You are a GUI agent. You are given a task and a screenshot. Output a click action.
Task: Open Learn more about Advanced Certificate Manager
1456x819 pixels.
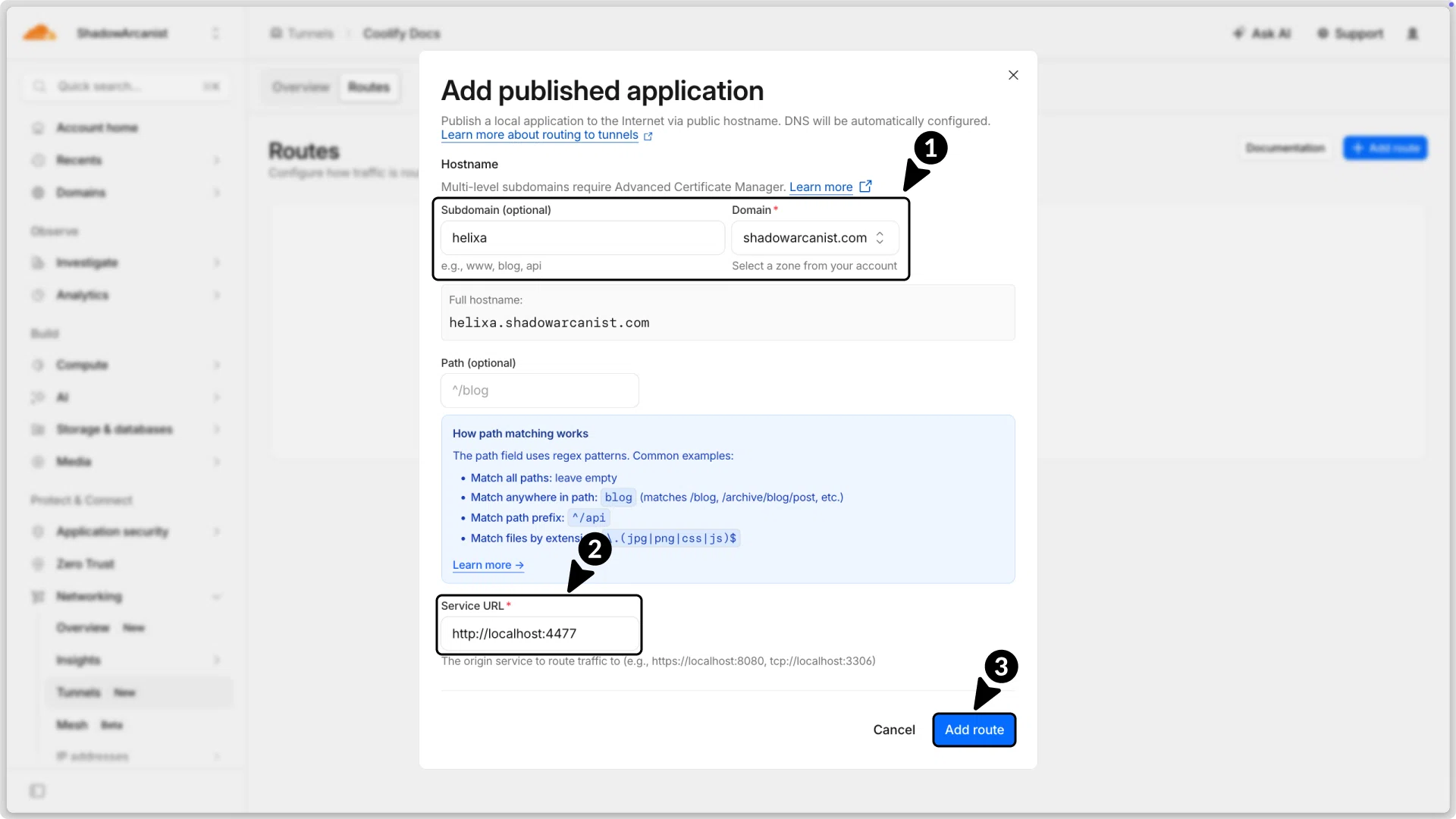pos(821,187)
